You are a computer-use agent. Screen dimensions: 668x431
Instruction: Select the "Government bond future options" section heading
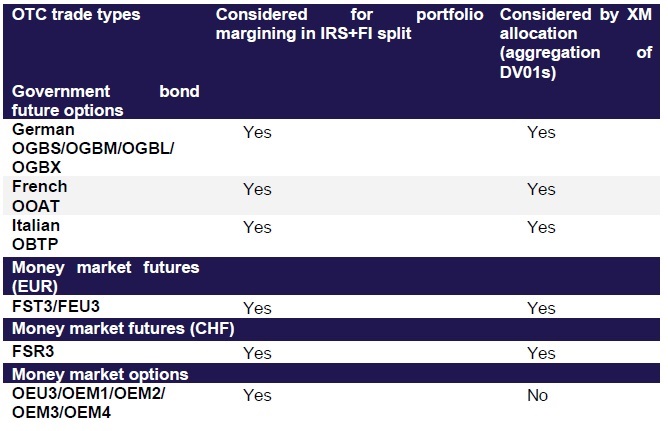[105, 101]
